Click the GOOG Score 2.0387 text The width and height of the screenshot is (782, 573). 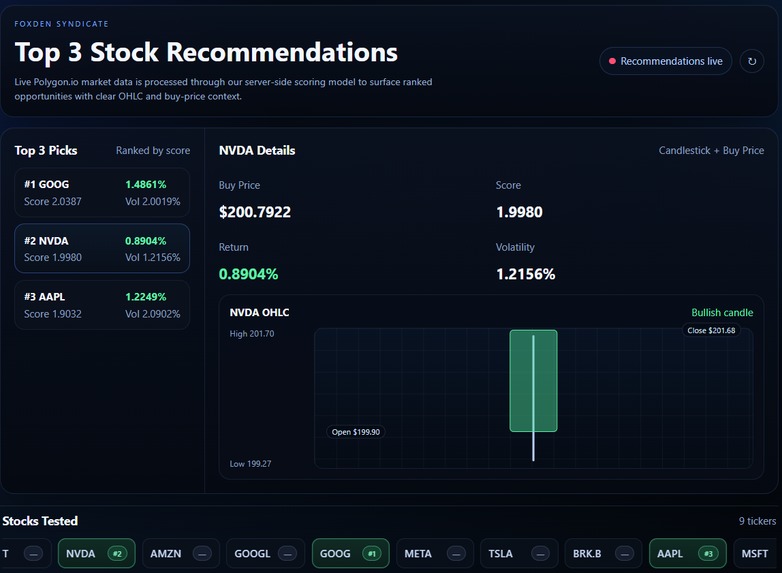[x=53, y=201]
